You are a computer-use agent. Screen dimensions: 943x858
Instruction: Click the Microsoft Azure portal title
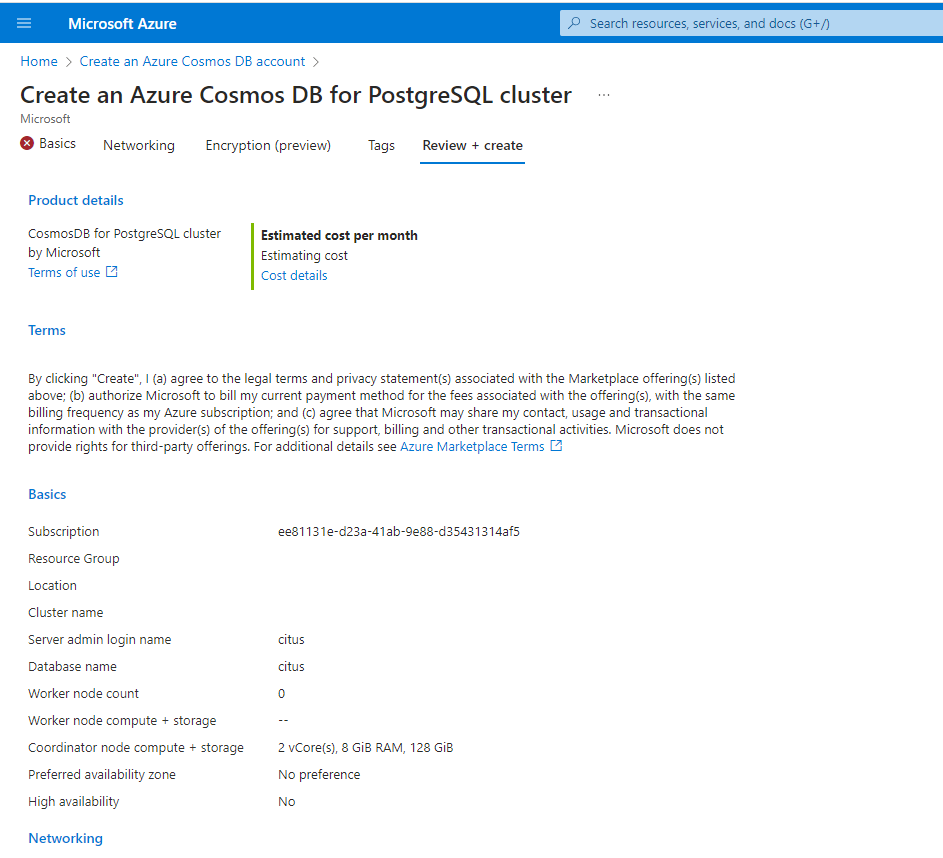[122, 23]
